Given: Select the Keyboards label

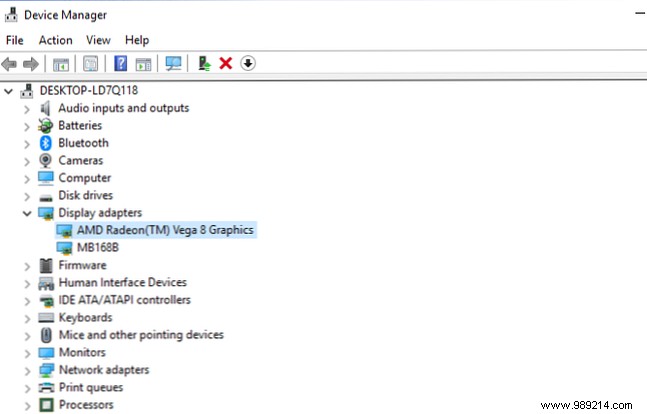Looking at the screenshot, I should click(85, 317).
